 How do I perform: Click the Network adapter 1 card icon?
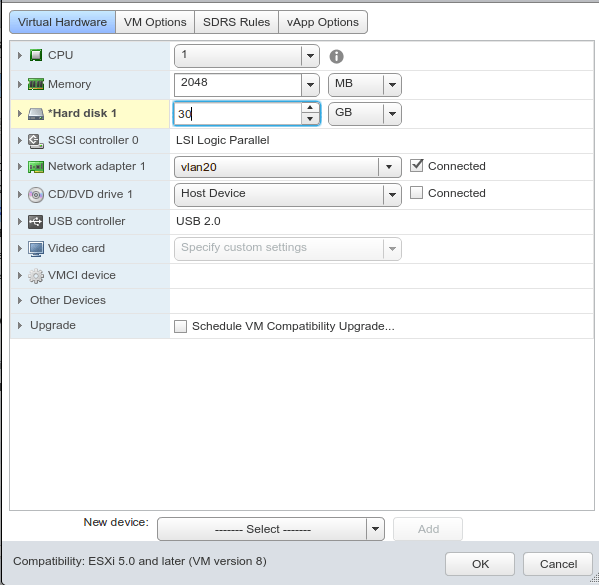point(36,167)
